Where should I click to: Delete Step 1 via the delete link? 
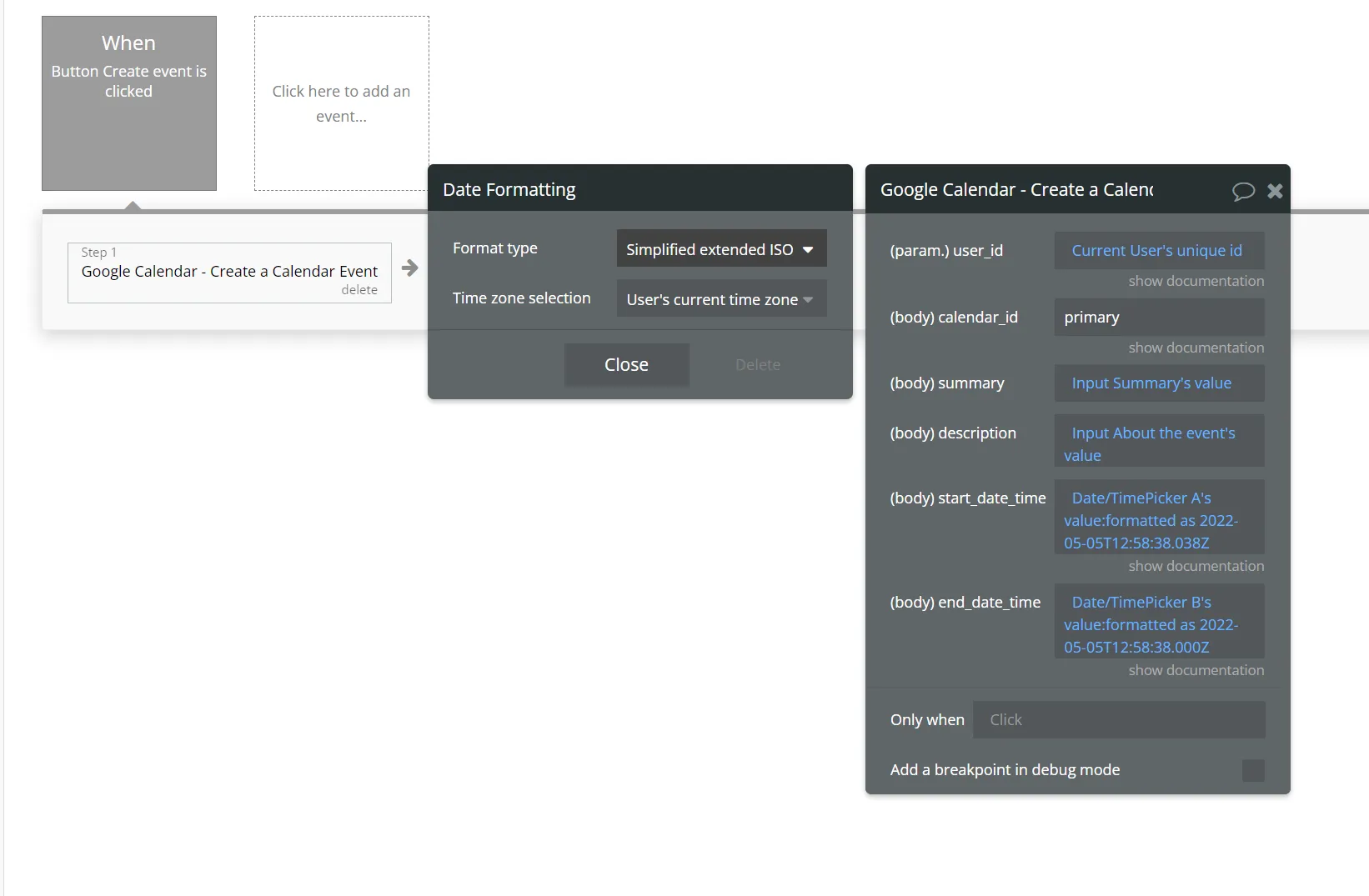point(359,290)
